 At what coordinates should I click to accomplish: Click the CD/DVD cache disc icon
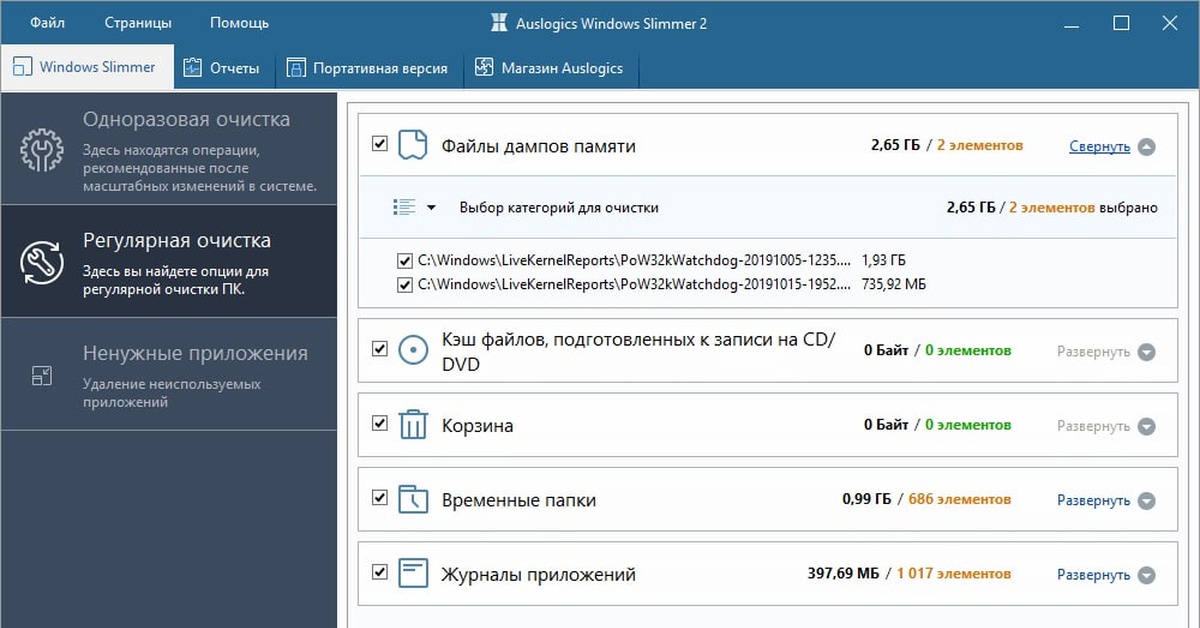(x=413, y=350)
